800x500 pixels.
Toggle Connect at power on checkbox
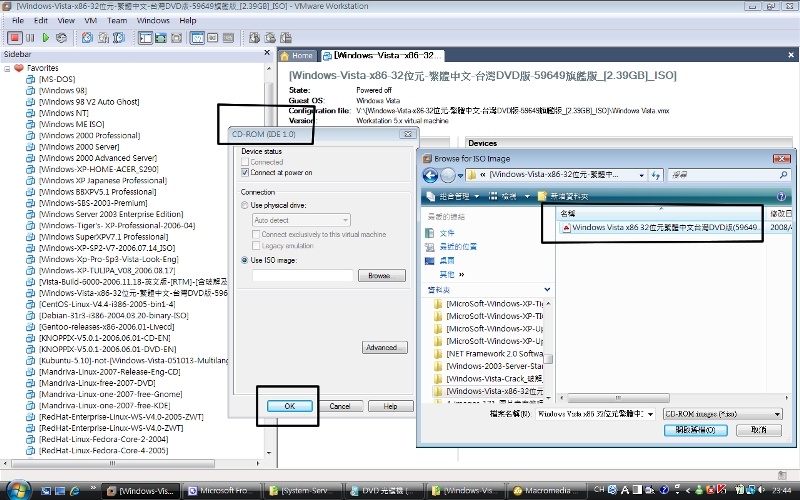(x=245, y=172)
